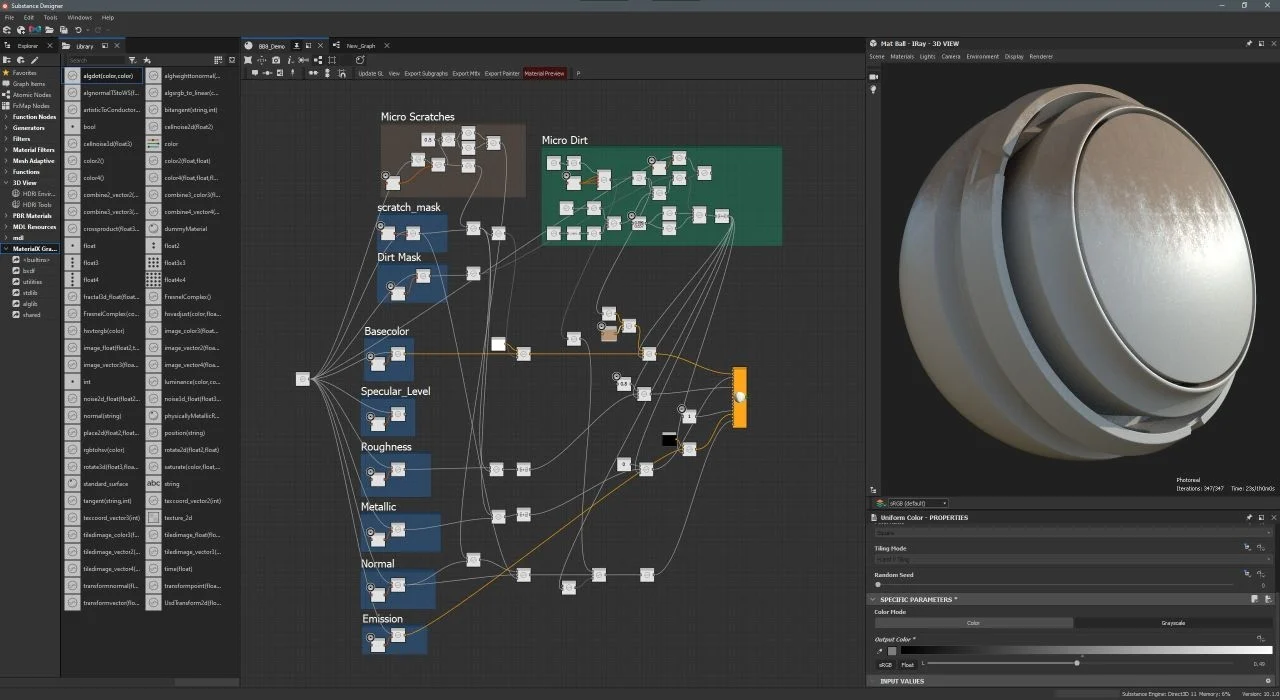
Task: Select the eyedropper next to Output Color
Action: click(x=879, y=651)
